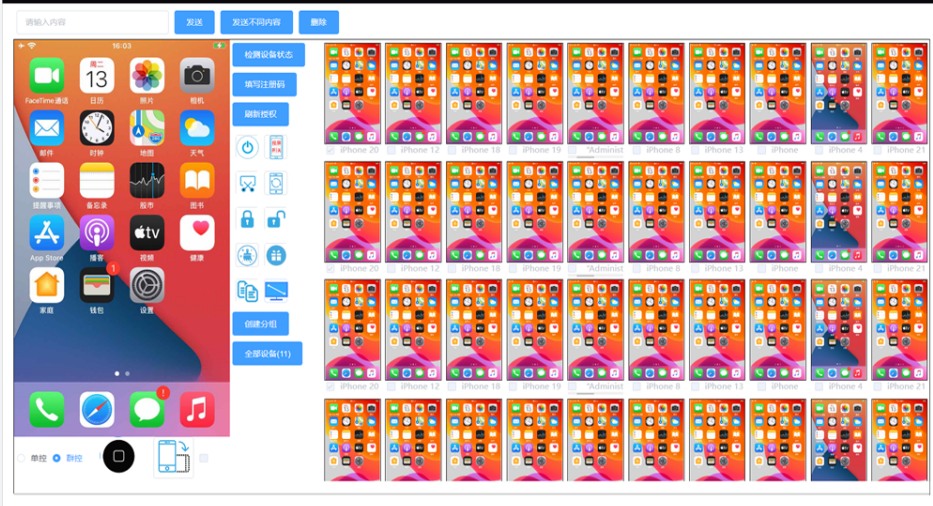The height and width of the screenshot is (506, 933).
Task: Open Messages in the large phone dock
Action: (x=147, y=410)
